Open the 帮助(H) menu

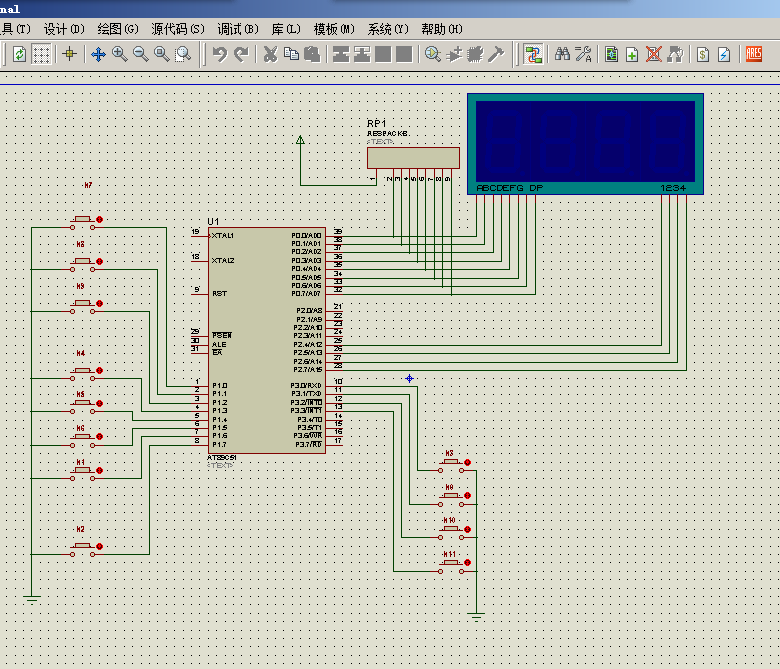tap(442, 29)
